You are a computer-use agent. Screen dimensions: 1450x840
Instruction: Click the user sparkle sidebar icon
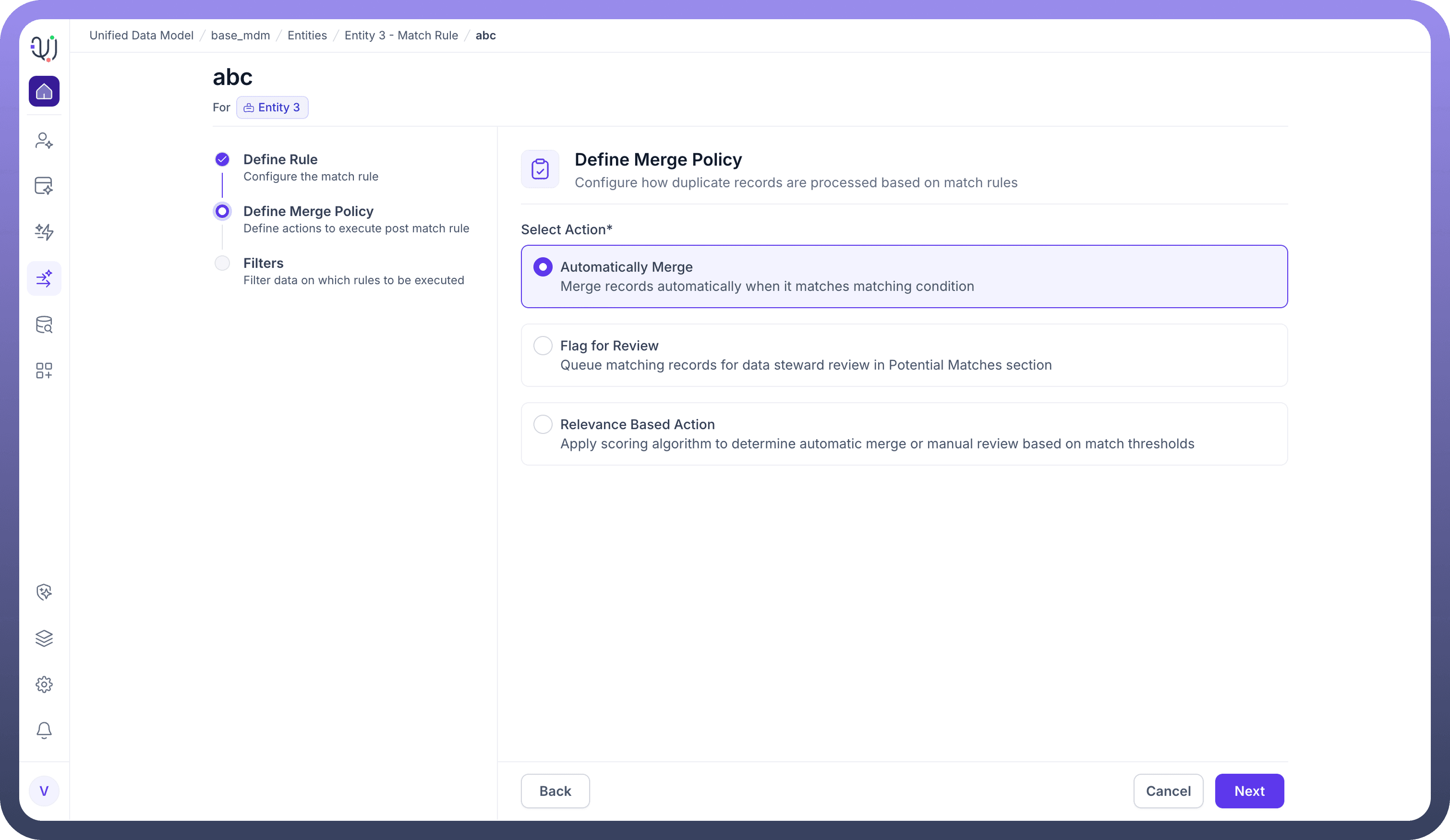click(44, 140)
